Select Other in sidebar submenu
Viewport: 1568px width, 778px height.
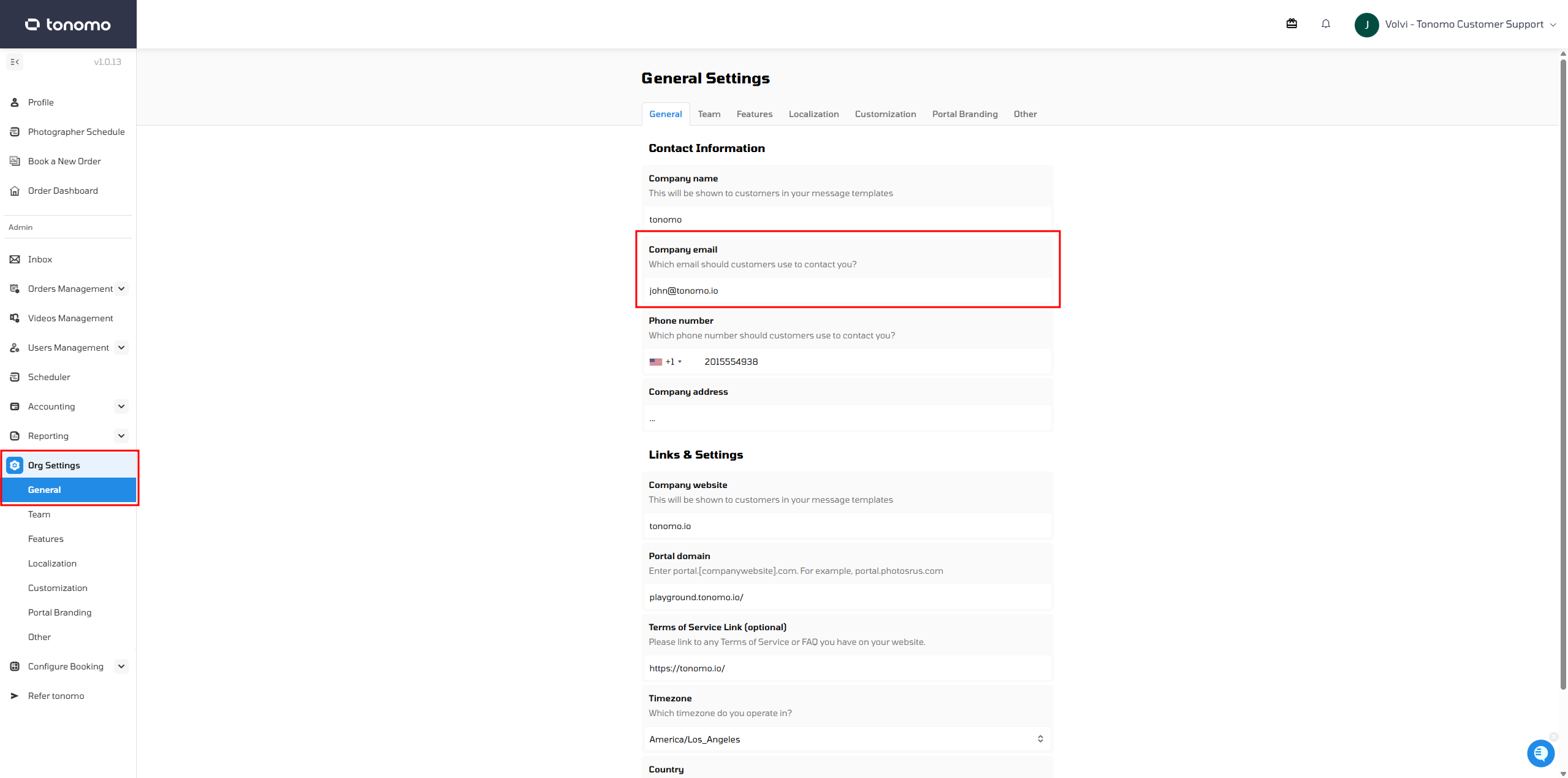[x=39, y=637]
